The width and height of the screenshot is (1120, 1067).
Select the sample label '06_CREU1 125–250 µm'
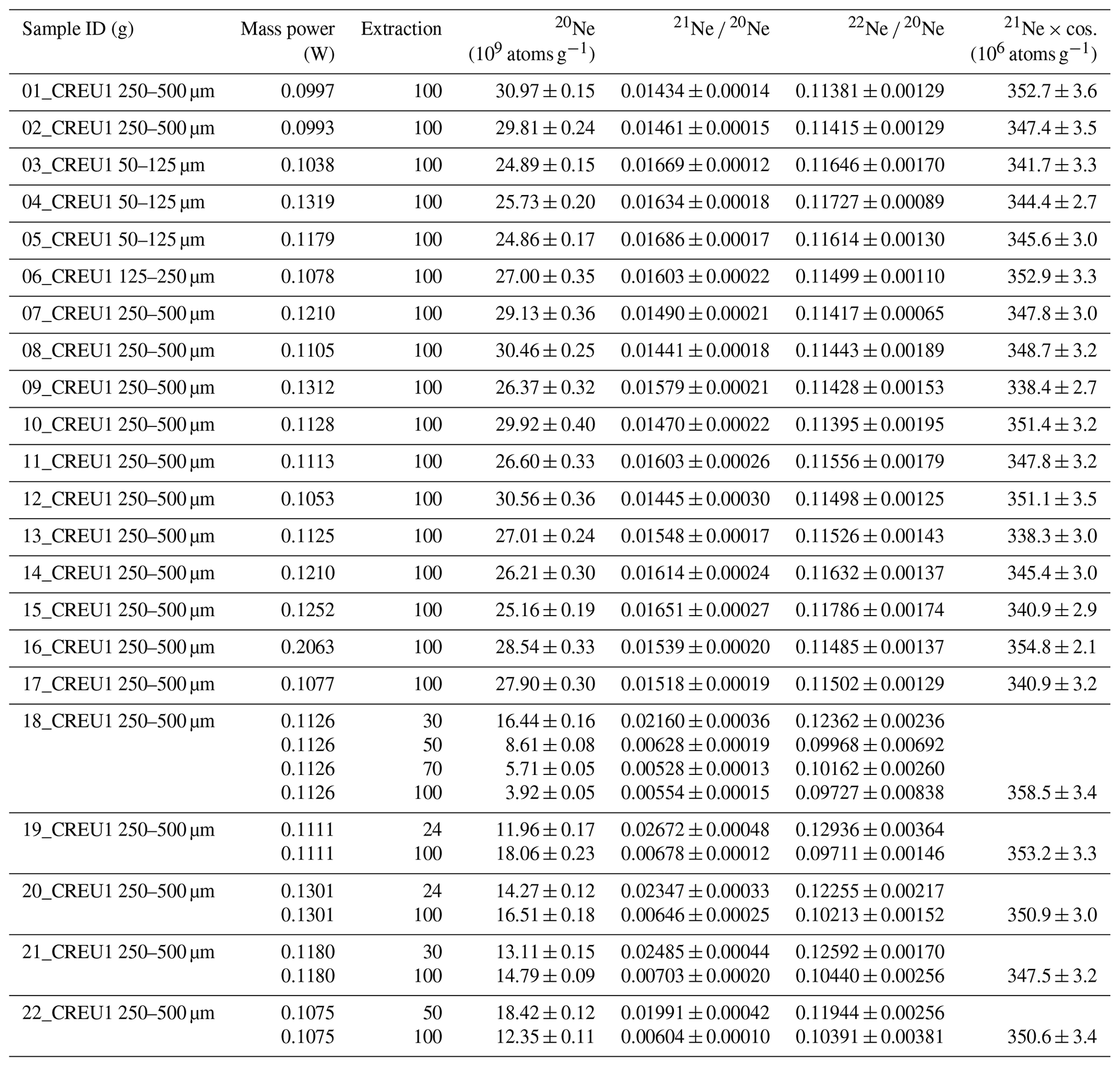point(118,276)
